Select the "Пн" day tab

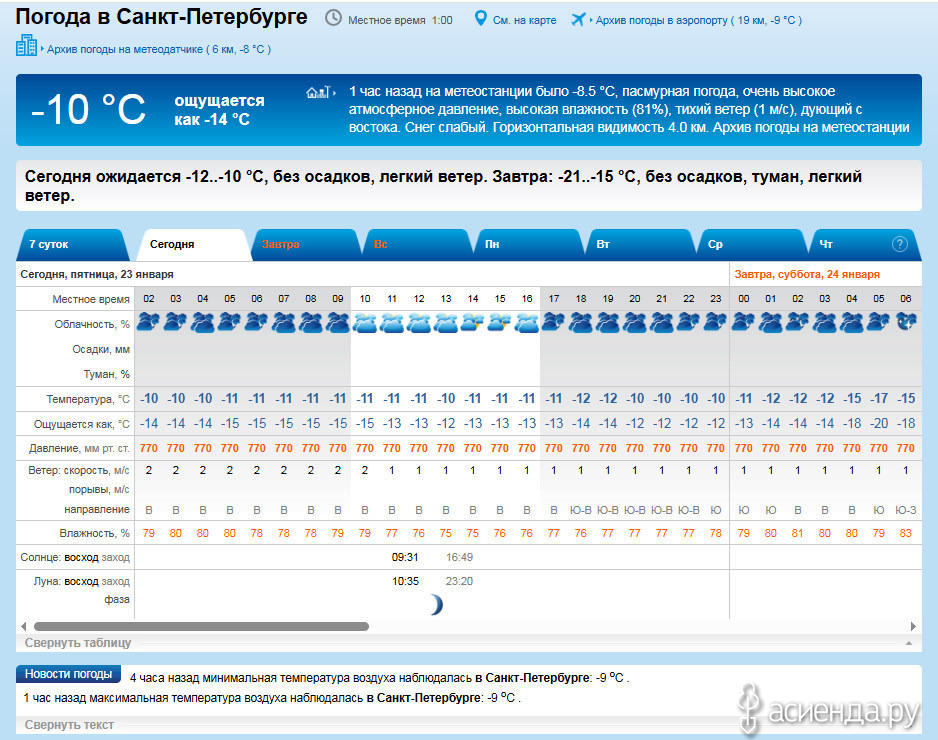492,245
